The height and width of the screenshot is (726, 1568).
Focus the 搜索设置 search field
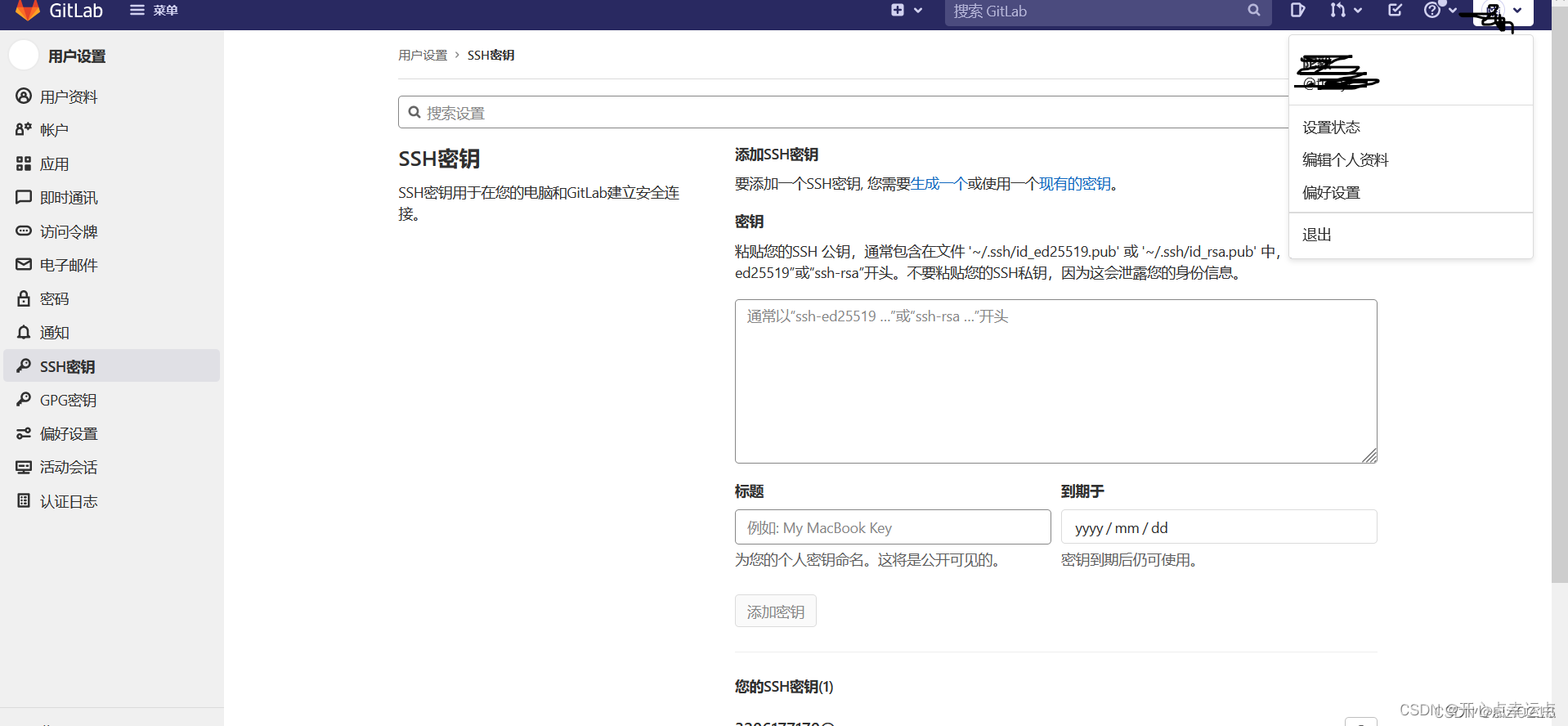843,112
